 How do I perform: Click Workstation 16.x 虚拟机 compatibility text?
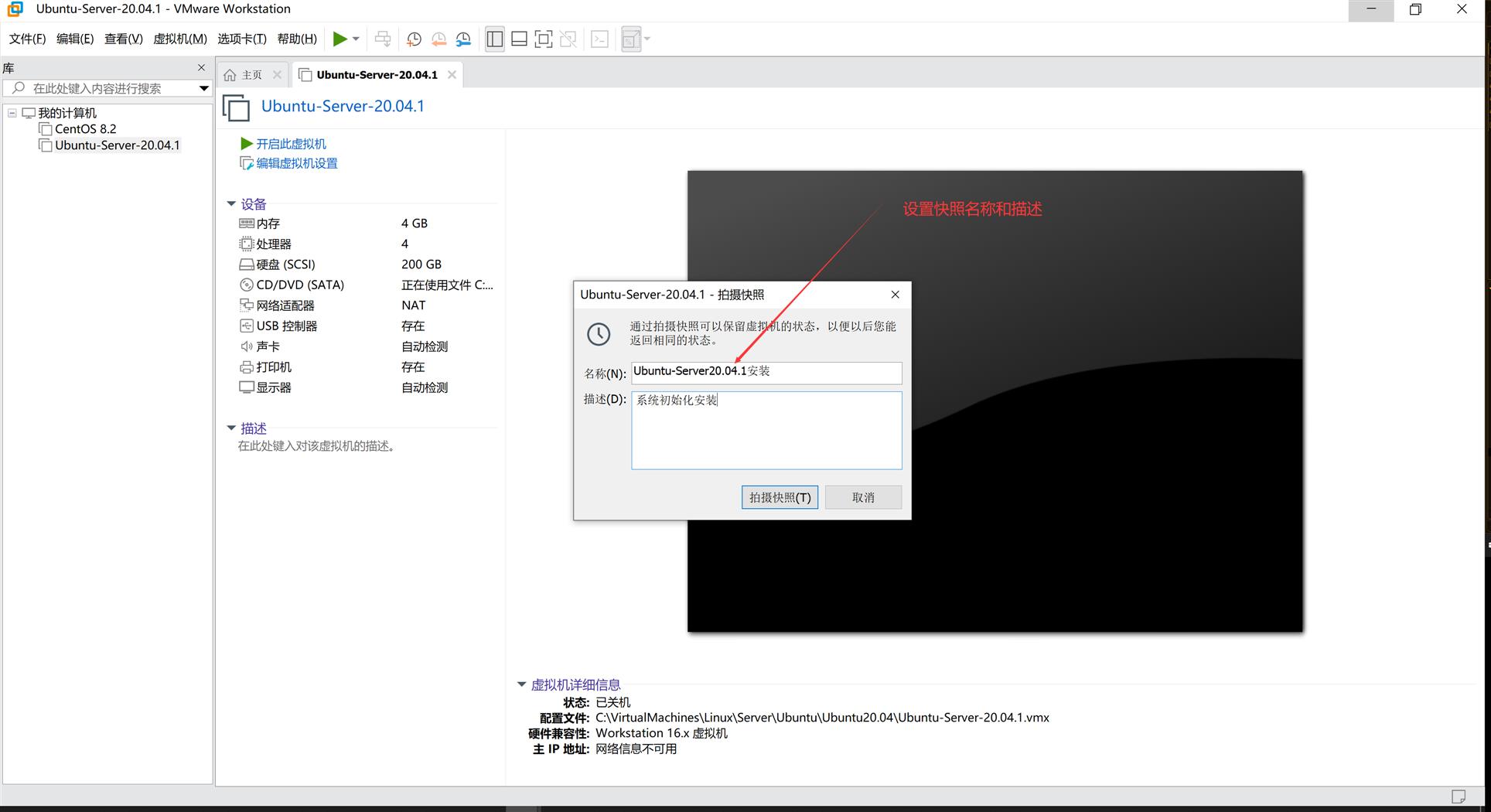pos(661,733)
